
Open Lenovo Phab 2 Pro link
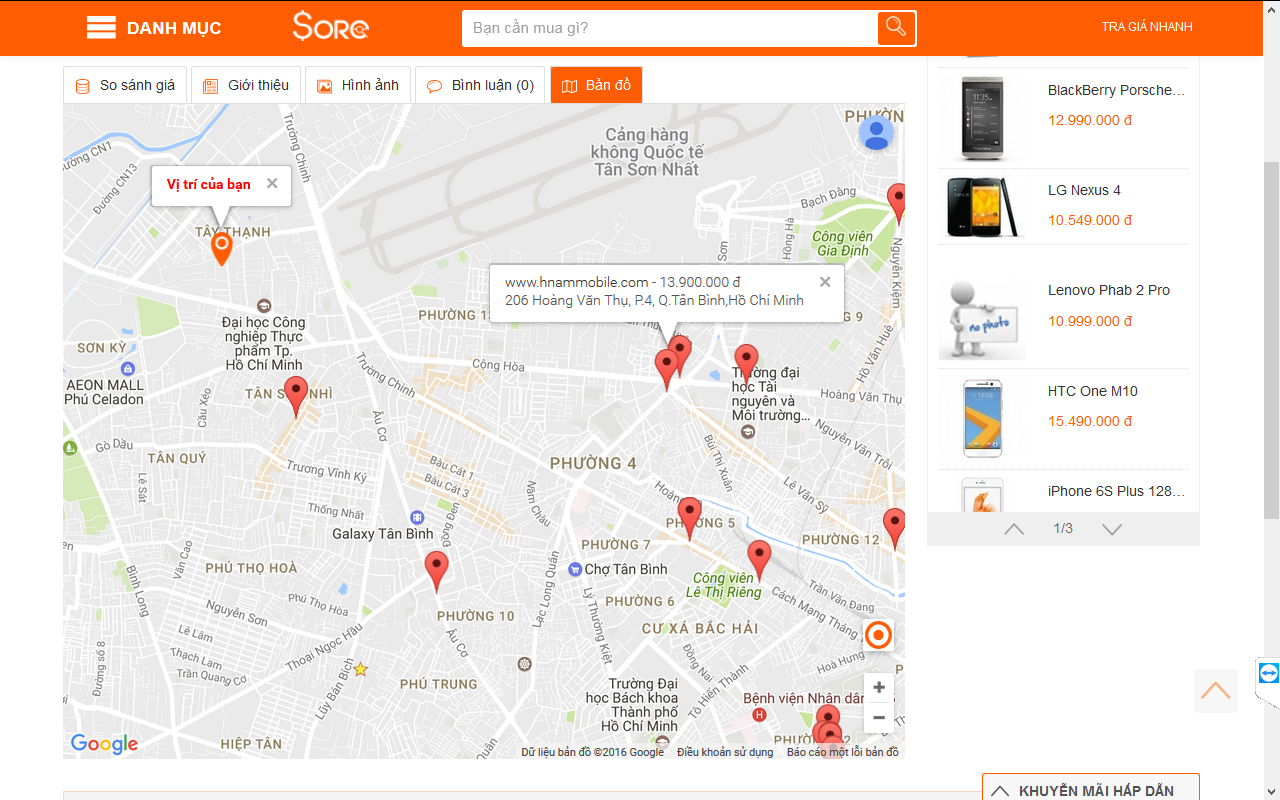pyautogui.click(x=1109, y=290)
